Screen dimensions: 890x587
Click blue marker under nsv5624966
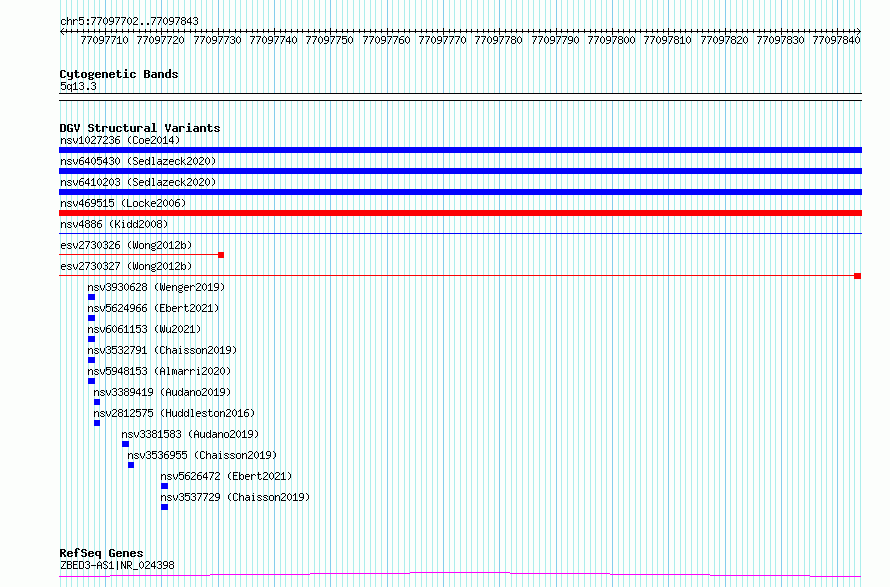click(91, 318)
